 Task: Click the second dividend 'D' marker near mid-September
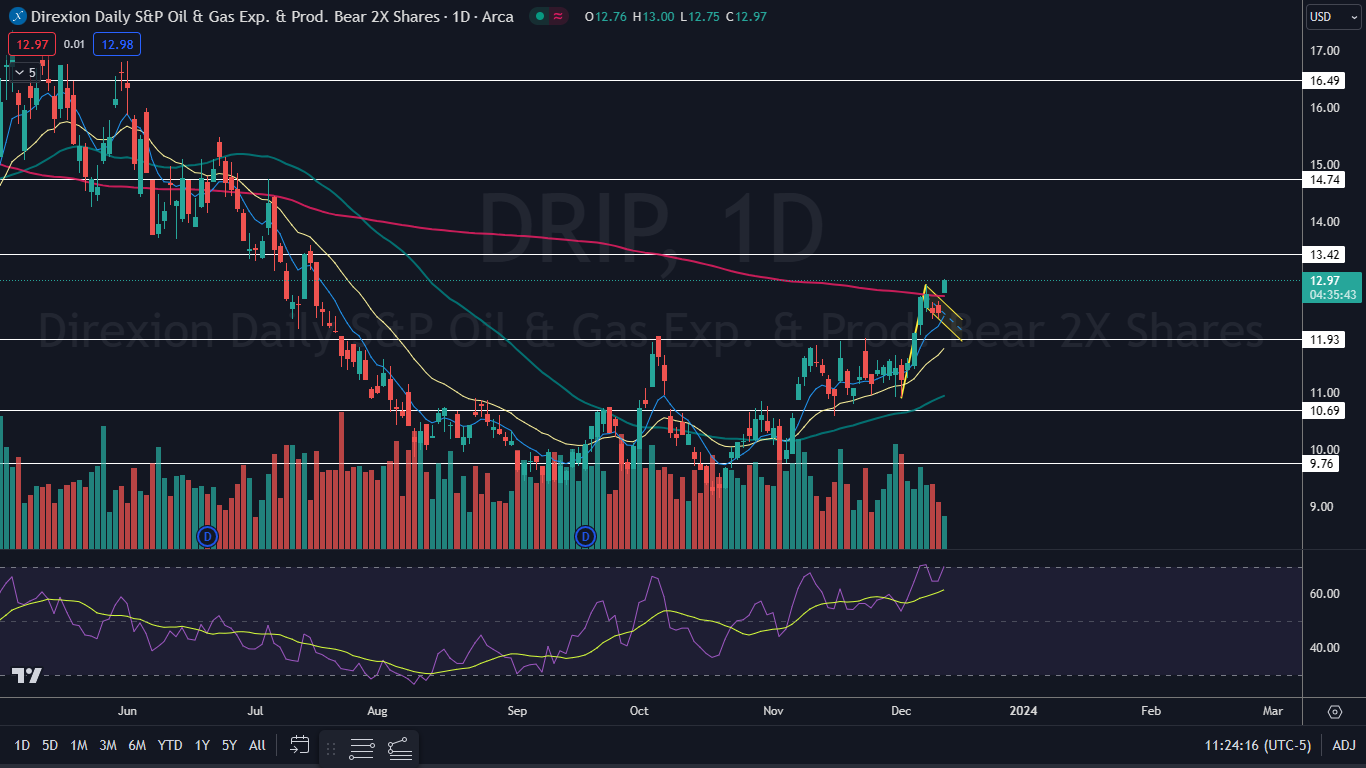(586, 536)
